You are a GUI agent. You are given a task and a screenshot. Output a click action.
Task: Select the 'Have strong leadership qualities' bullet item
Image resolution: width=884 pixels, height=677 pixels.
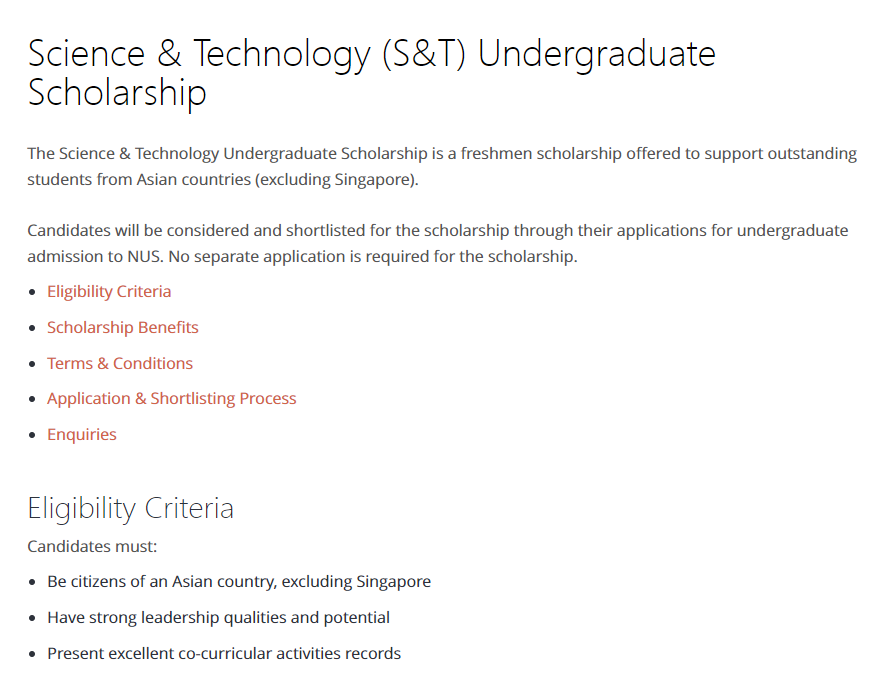(x=218, y=617)
